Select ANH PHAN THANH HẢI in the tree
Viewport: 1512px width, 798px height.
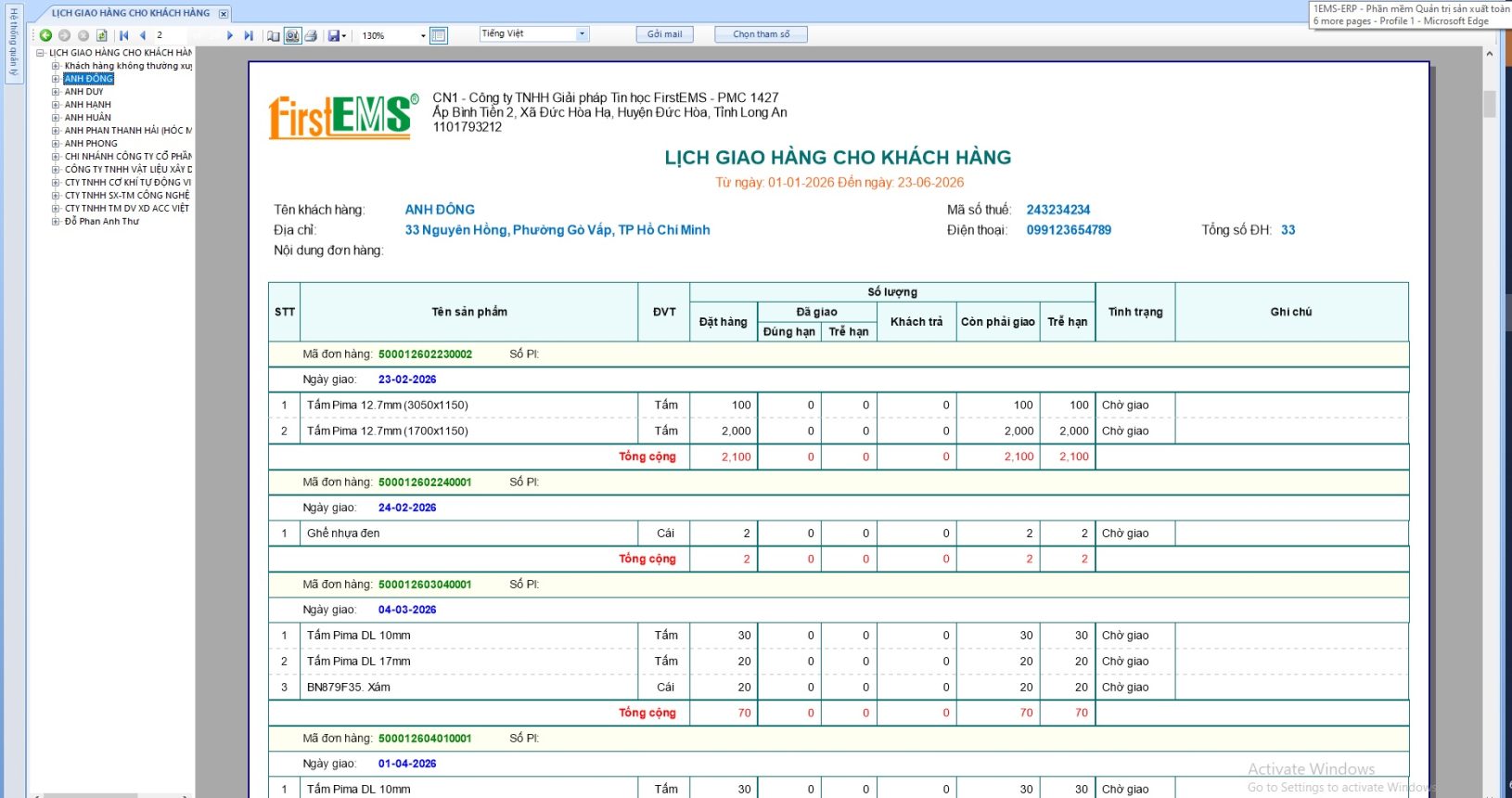[128, 131]
